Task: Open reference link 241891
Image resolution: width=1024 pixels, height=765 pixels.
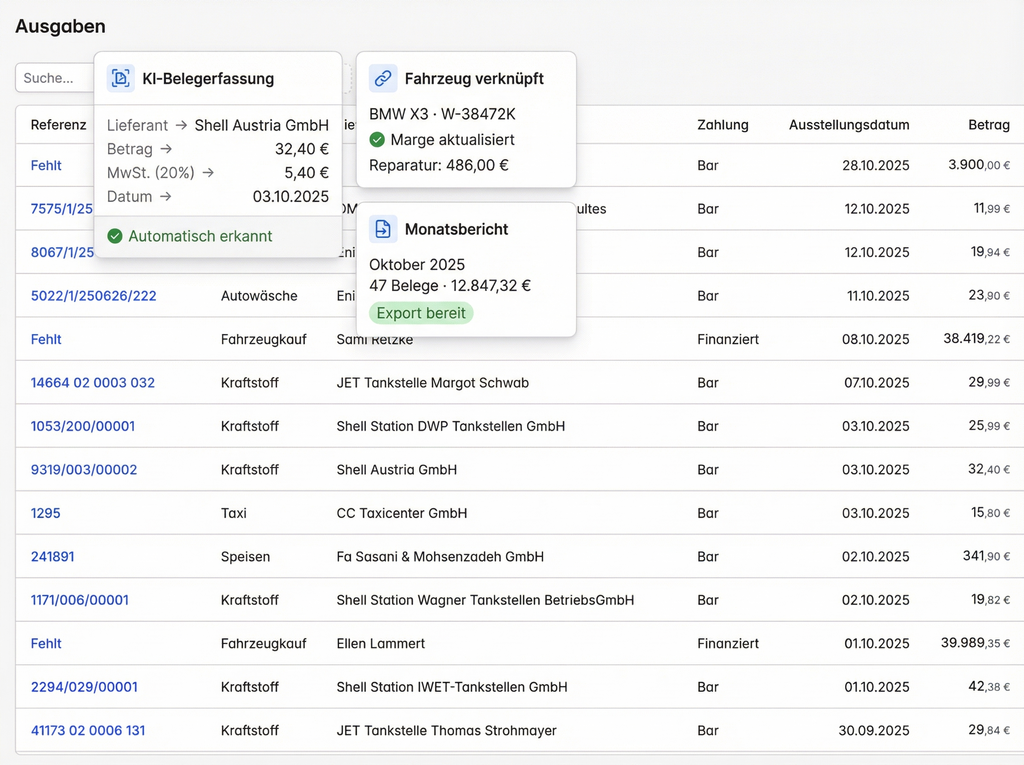Action: pos(52,557)
